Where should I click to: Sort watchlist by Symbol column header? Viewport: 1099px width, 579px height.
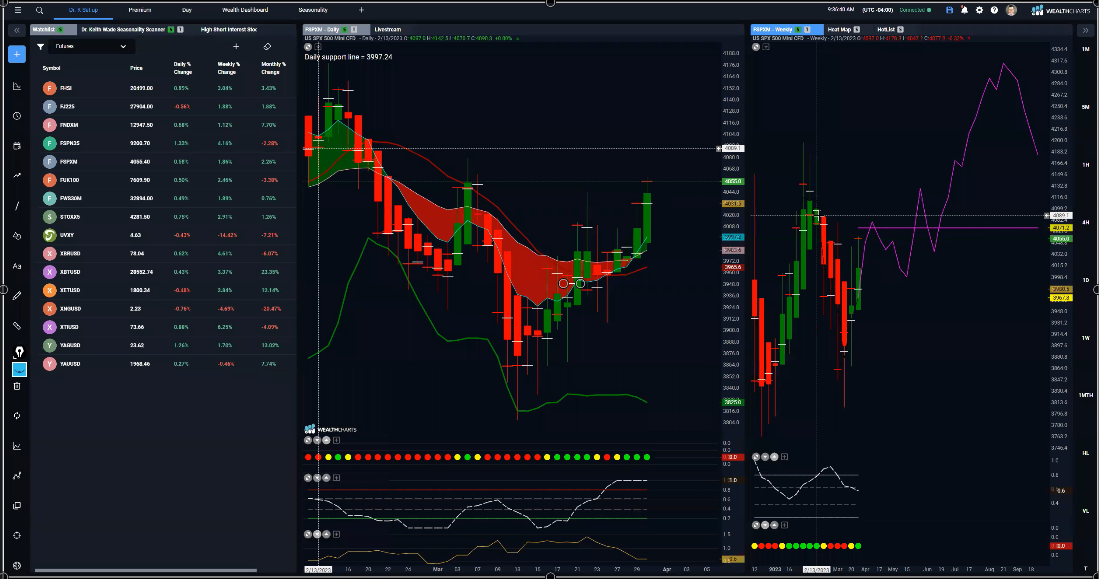(51, 68)
